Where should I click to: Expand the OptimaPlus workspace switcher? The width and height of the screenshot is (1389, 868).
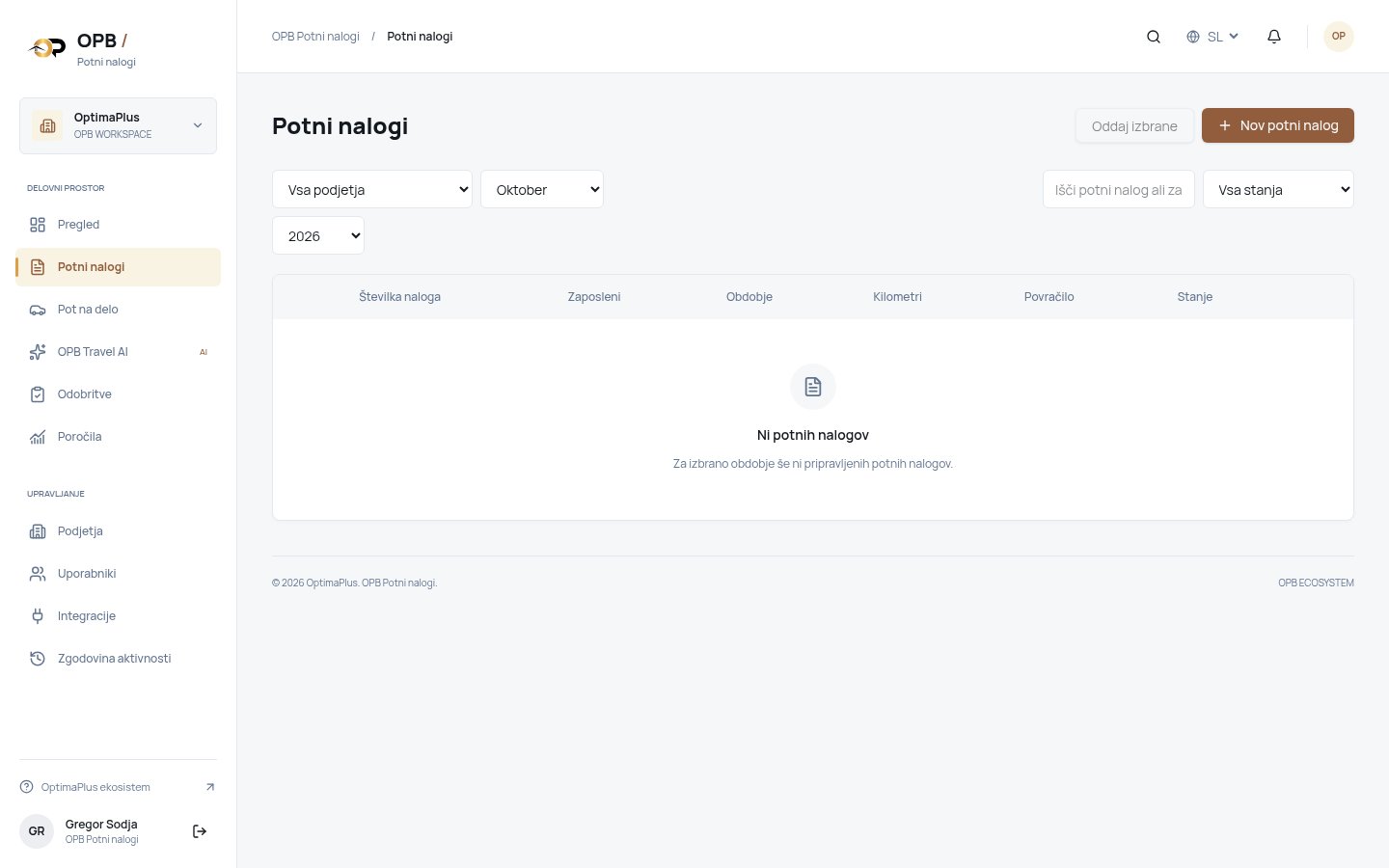coord(118,125)
